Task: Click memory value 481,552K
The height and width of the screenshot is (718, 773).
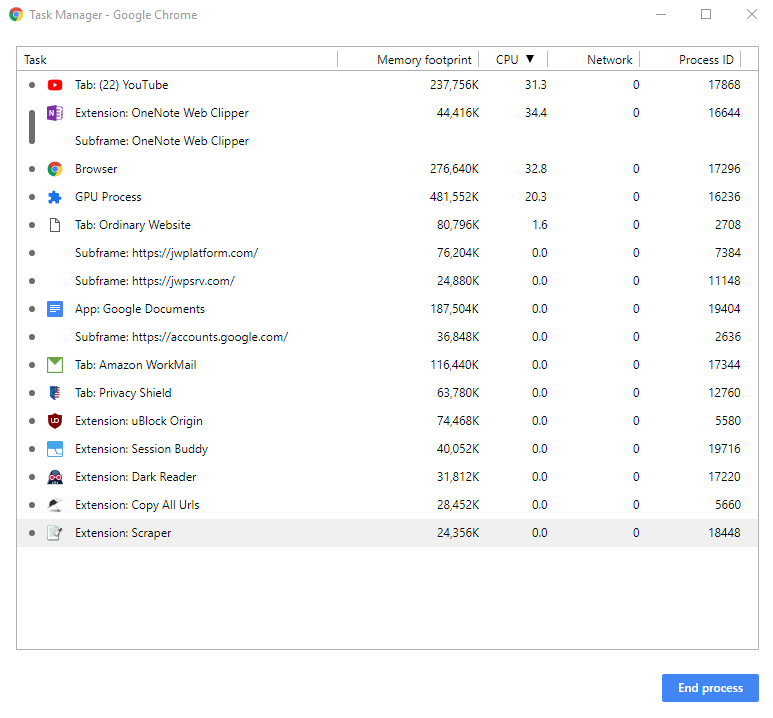Action: [x=454, y=197]
